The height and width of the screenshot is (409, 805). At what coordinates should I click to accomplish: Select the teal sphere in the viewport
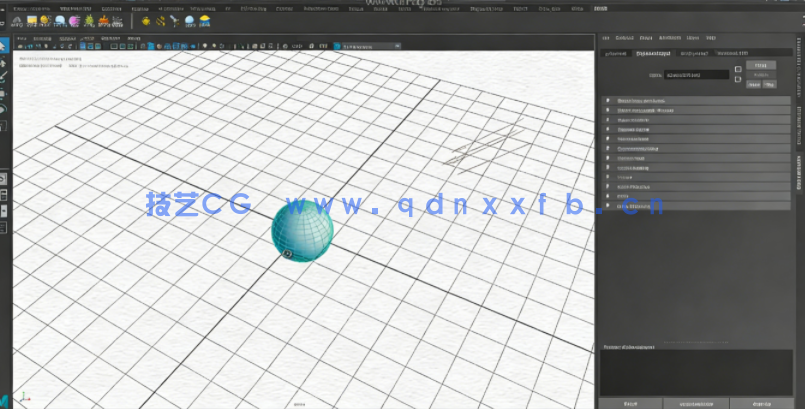(x=302, y=229)
